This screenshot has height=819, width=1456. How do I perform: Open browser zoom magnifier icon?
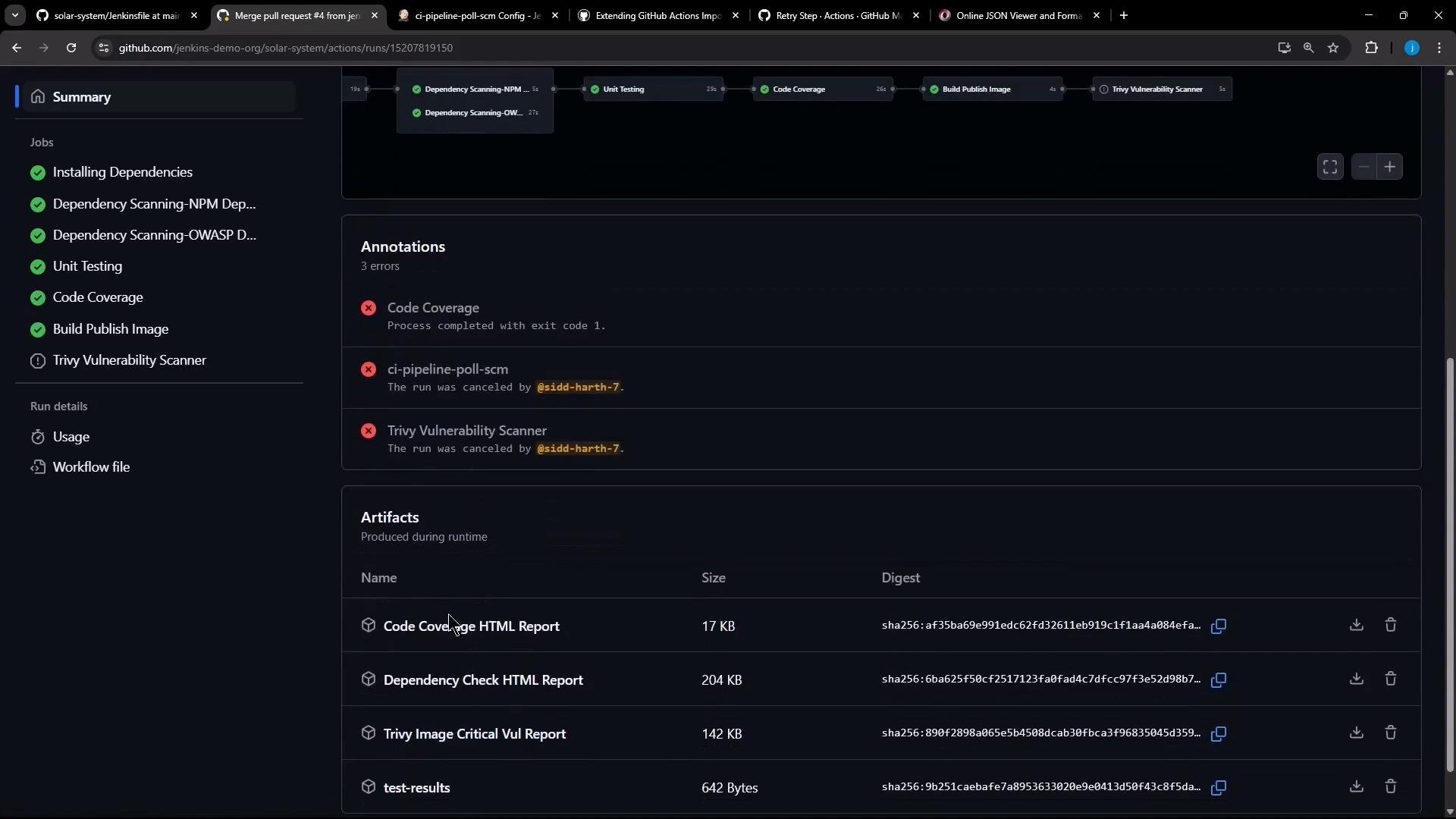pyautogui.click(x=1309, y=48)
